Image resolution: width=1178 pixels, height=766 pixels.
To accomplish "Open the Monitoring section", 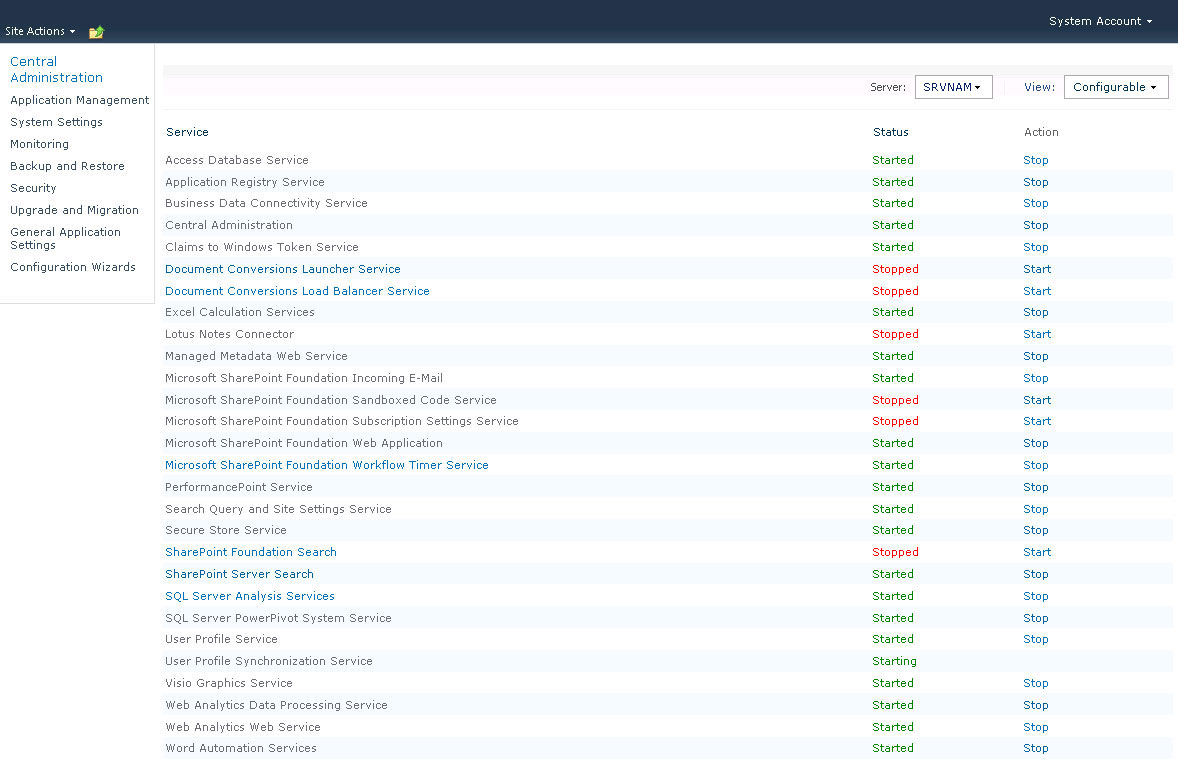I will tap(39, 143).
